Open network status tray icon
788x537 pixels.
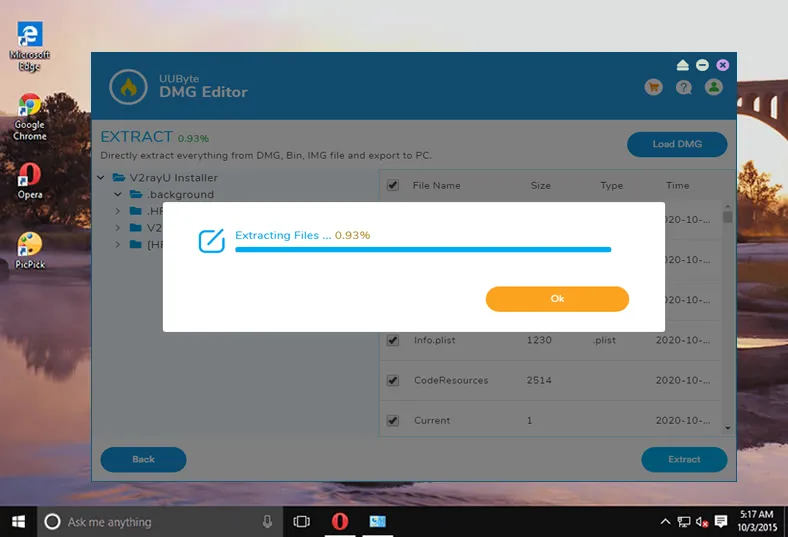click(x=683, y=522)
